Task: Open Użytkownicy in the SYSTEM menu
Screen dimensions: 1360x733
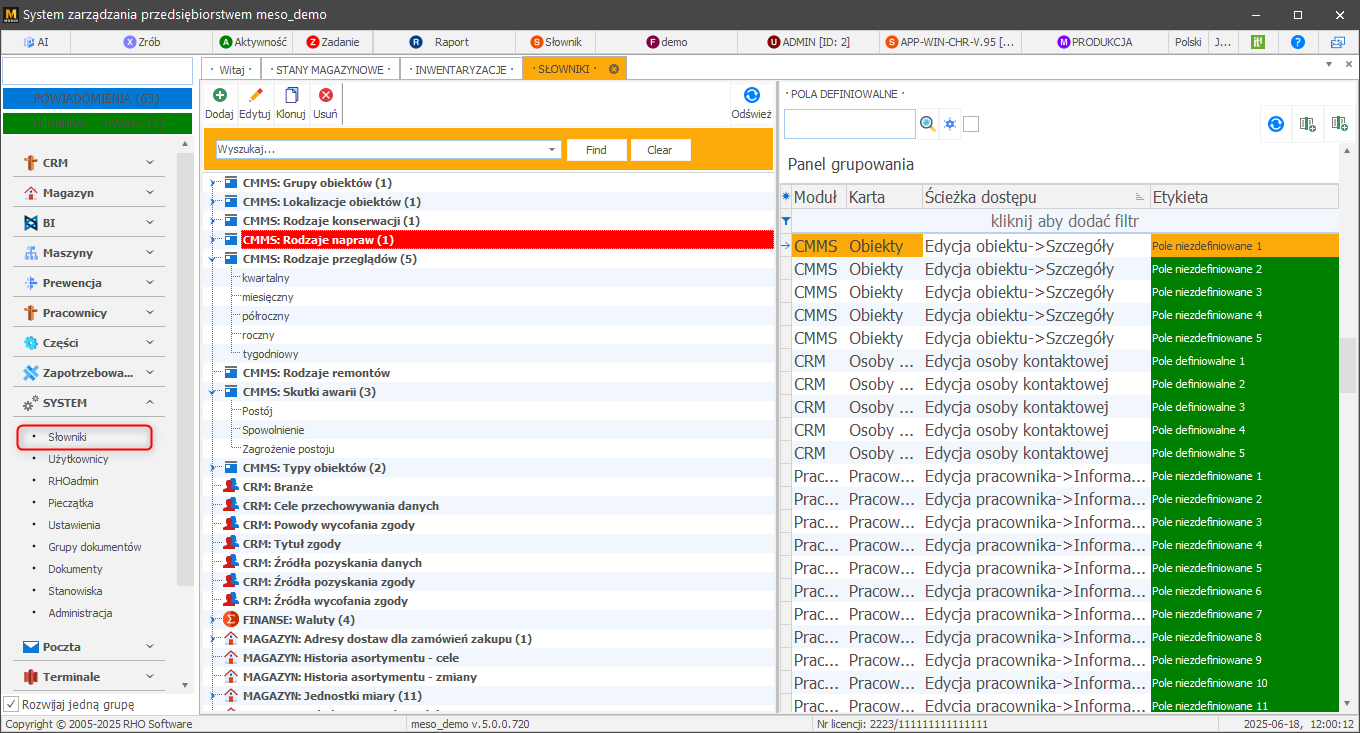Action: click(78, 459)
